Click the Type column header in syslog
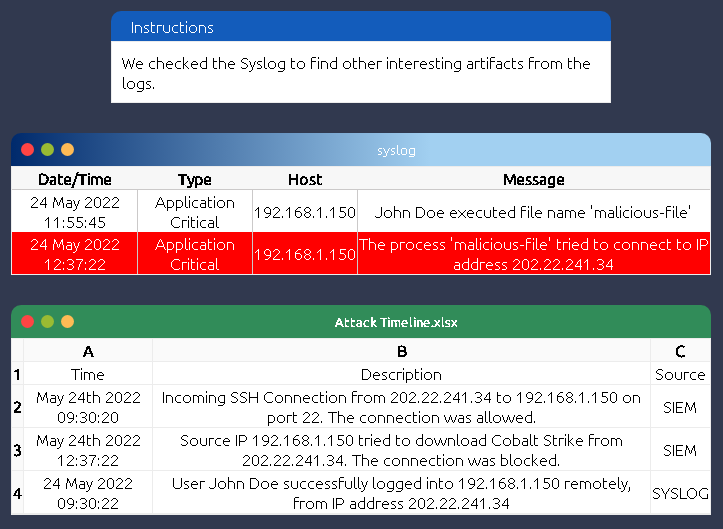The height and width of the screenshot is (529, 723). tap(195, 179)
